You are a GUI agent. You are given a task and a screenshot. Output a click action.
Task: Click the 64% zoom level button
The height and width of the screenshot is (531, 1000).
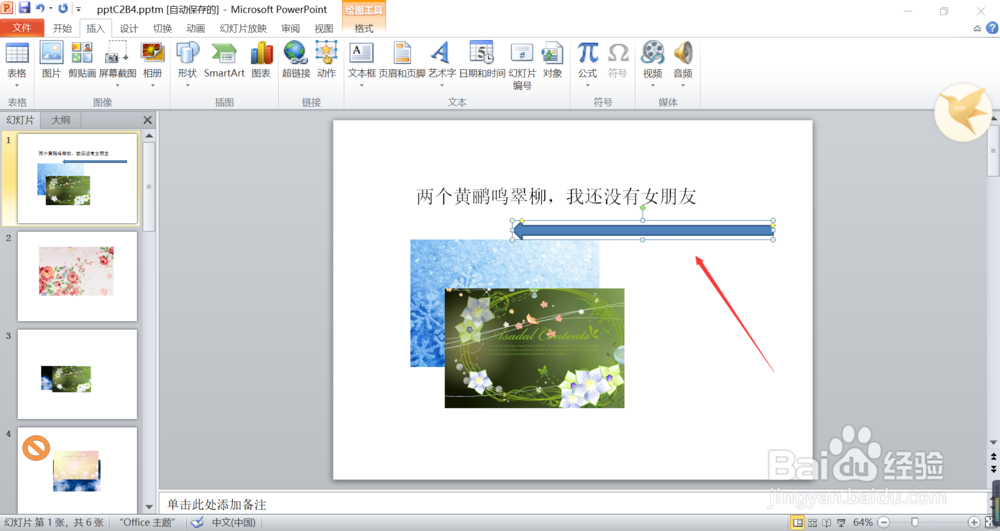[x=863, y=522]
